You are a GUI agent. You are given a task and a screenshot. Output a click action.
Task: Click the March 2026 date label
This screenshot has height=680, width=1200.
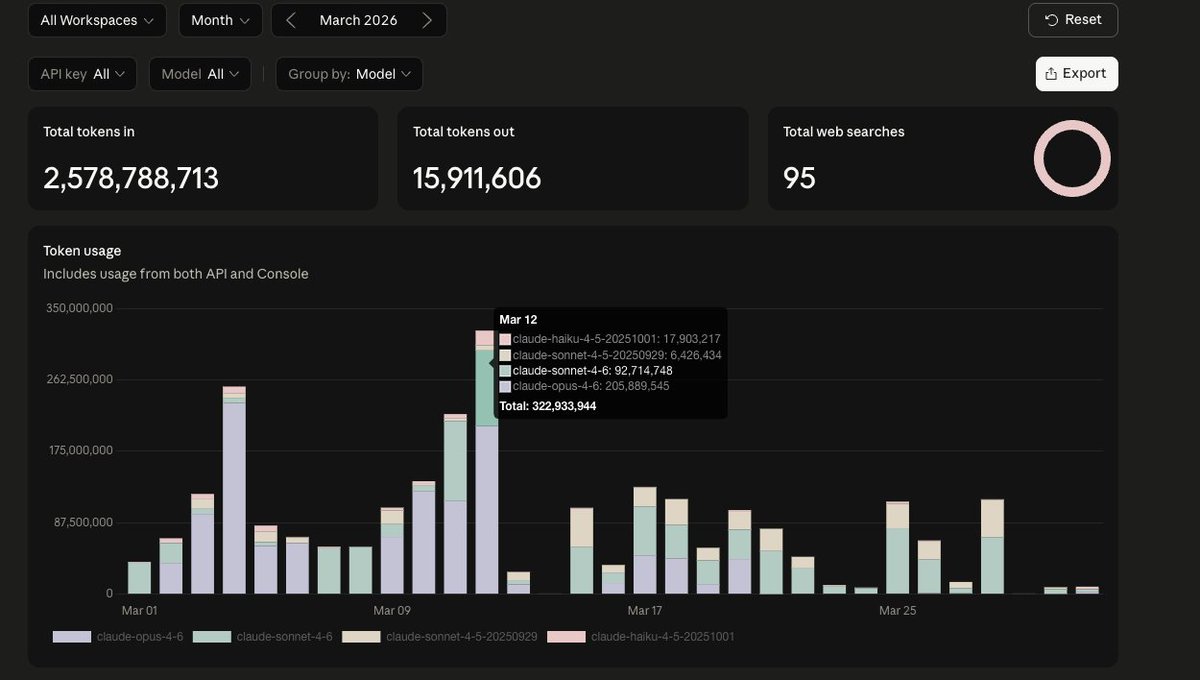click(358, 20)
